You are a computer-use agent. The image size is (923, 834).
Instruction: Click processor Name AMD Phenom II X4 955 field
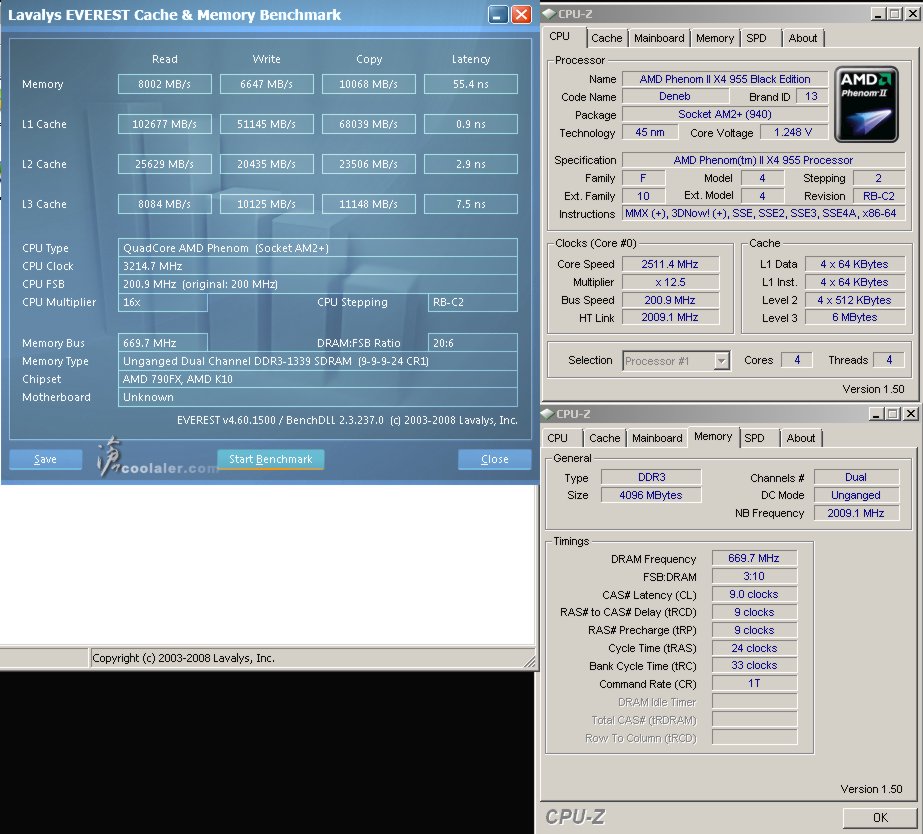725,79
